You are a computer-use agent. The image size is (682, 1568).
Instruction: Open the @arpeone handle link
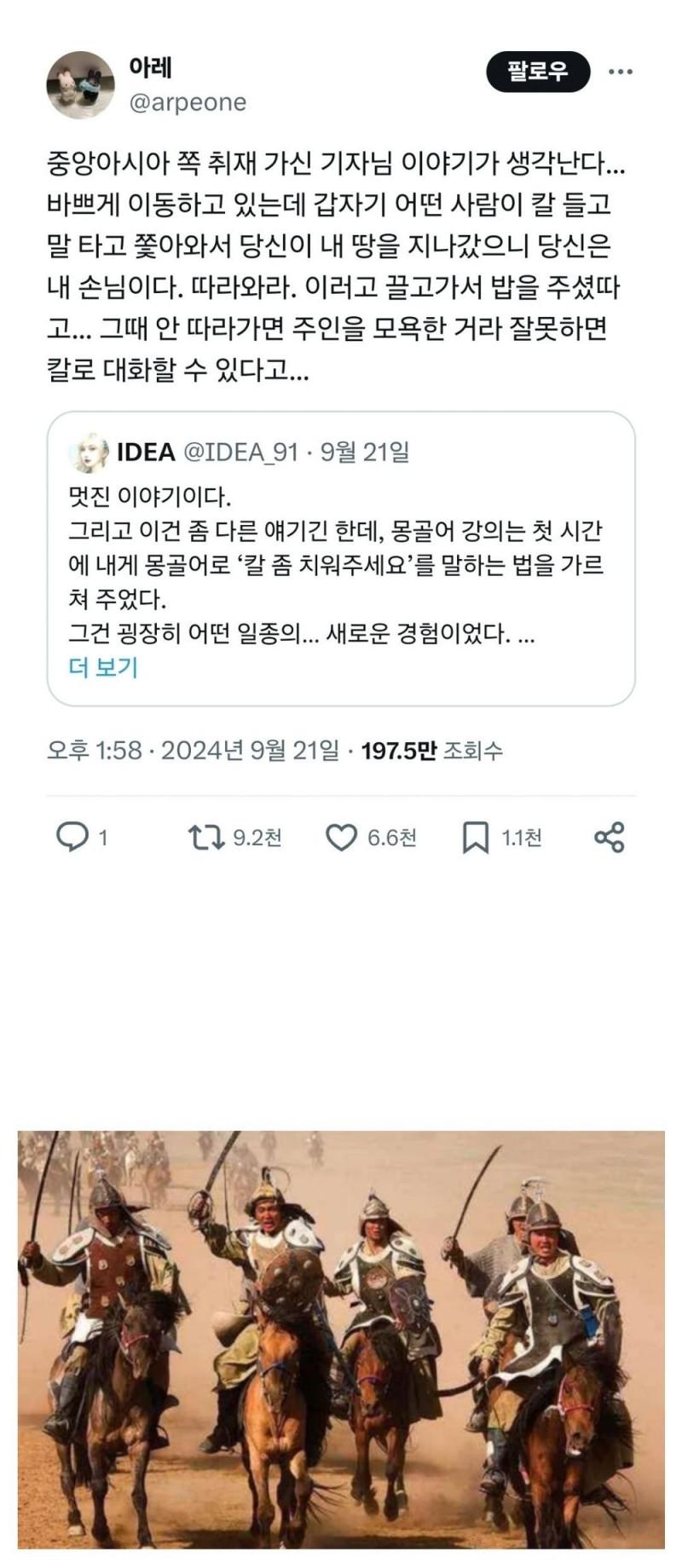pyautogui.click(x=188, y=102)
